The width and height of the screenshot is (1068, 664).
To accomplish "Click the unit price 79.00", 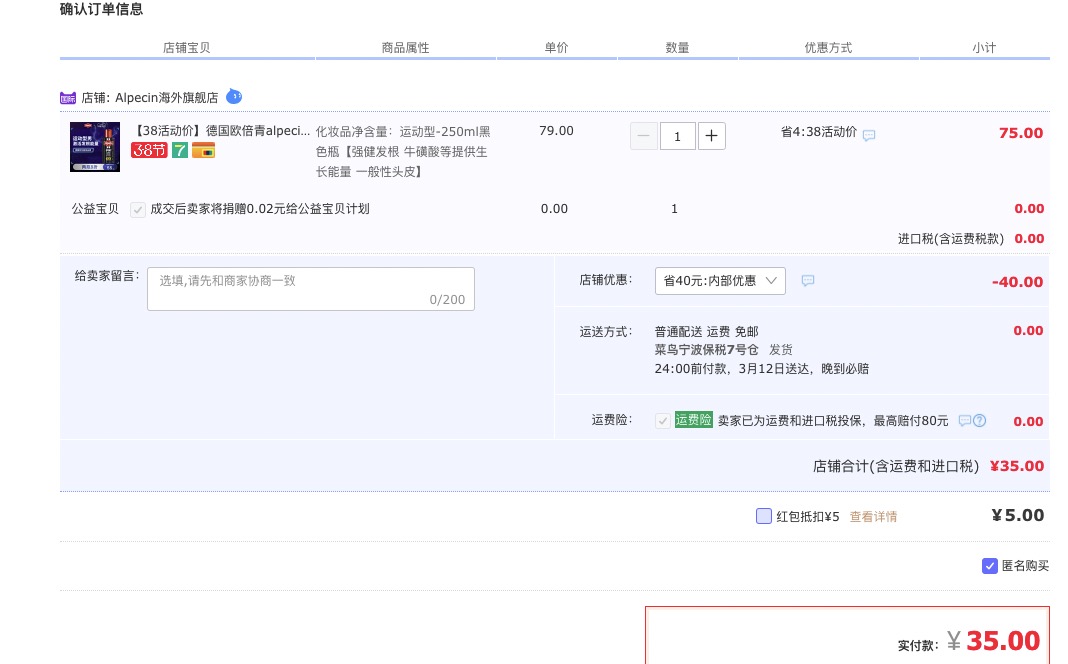I will [x=556, y=131].
